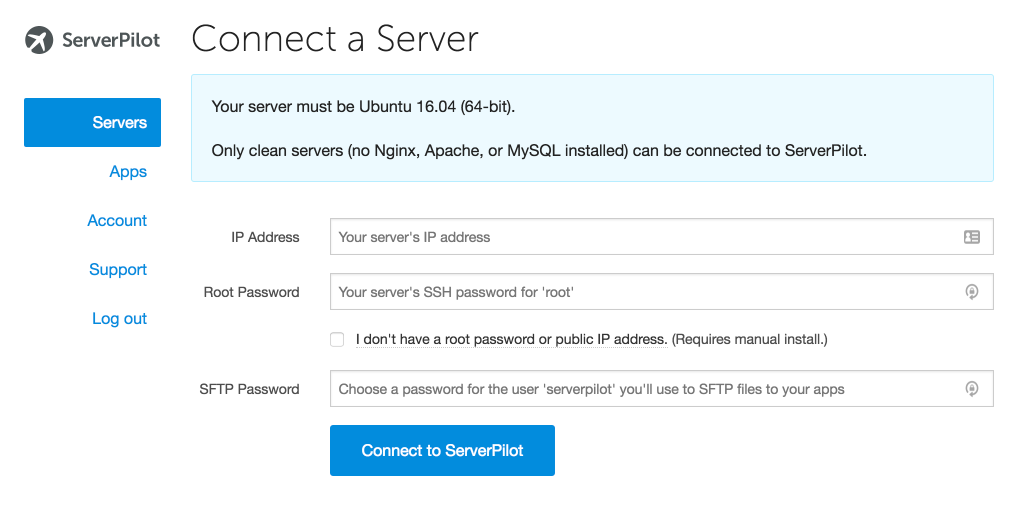This screenshot has width=1021, height=508.
Task: Open the Support page
Action: point(118,270)
